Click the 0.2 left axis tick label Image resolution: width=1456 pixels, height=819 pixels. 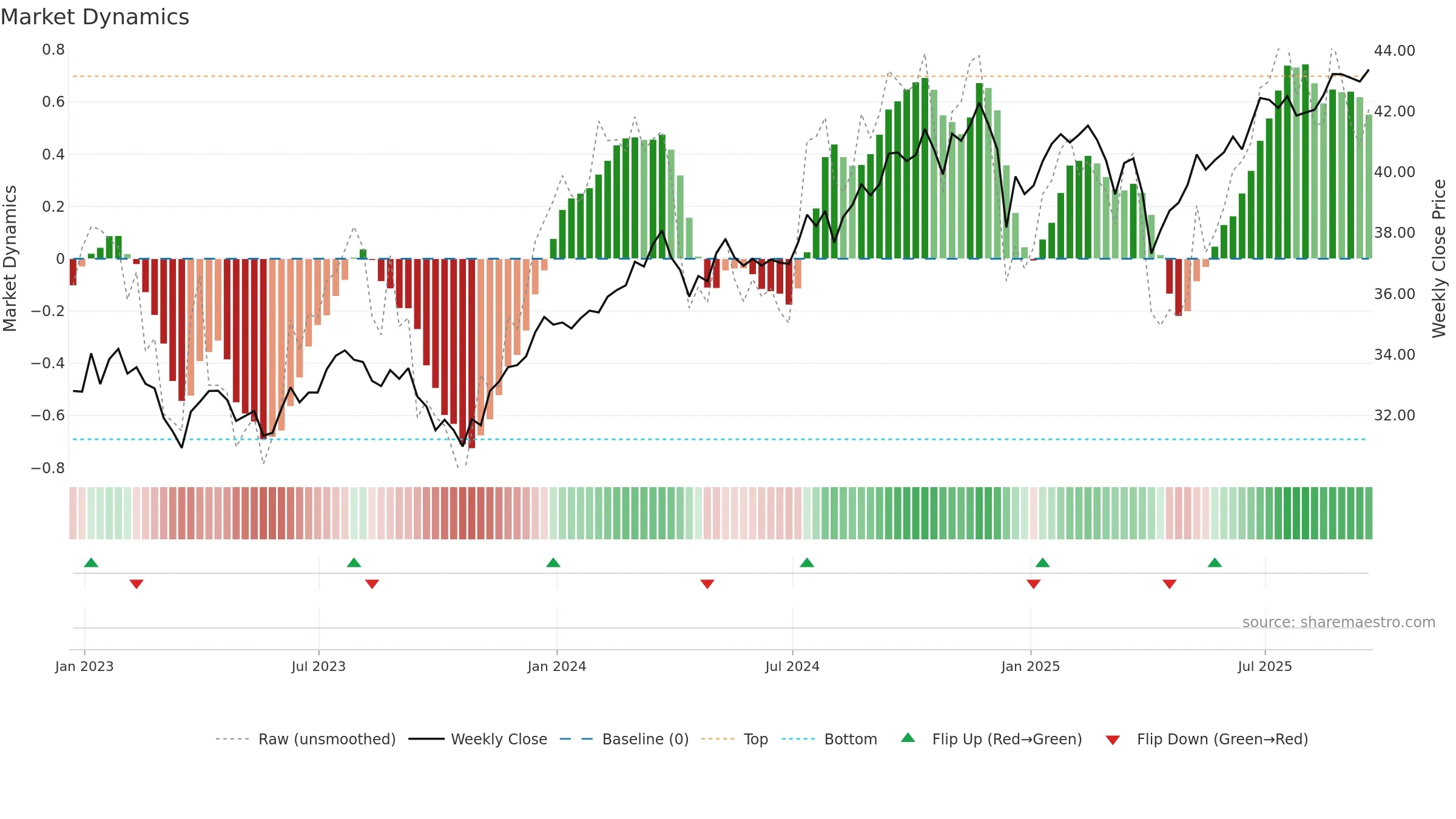[53, 207]
